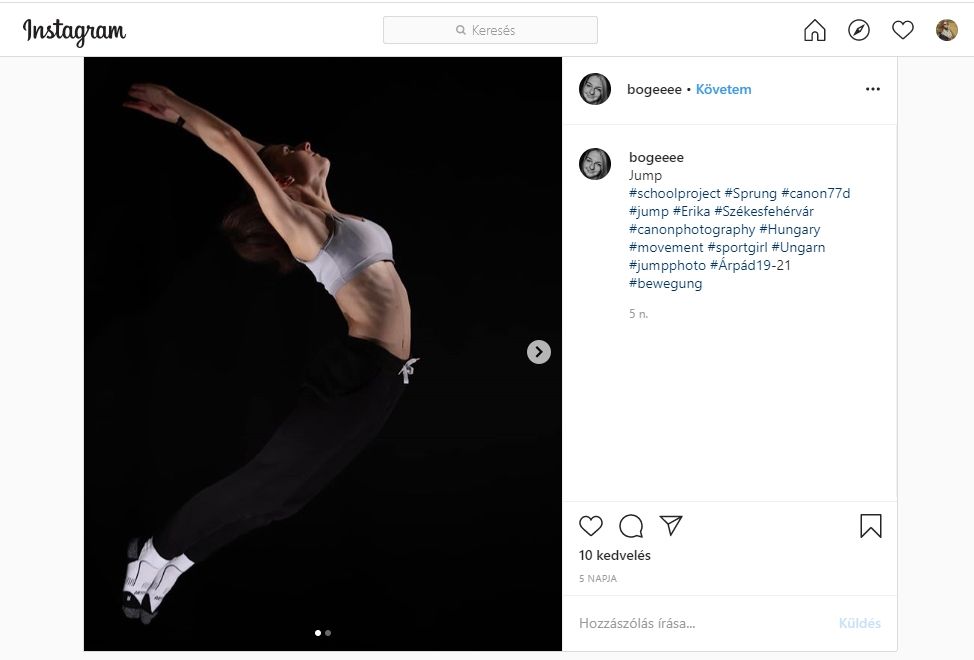Click the Instagram logo

(x=74, y=31)
